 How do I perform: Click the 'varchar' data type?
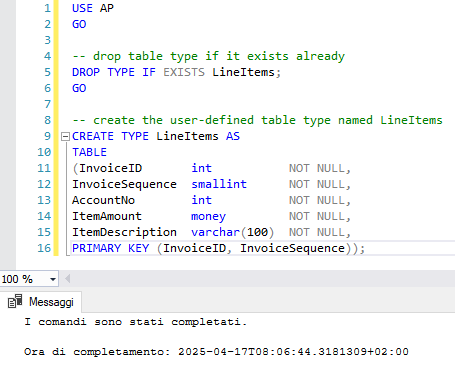[215, 232]
